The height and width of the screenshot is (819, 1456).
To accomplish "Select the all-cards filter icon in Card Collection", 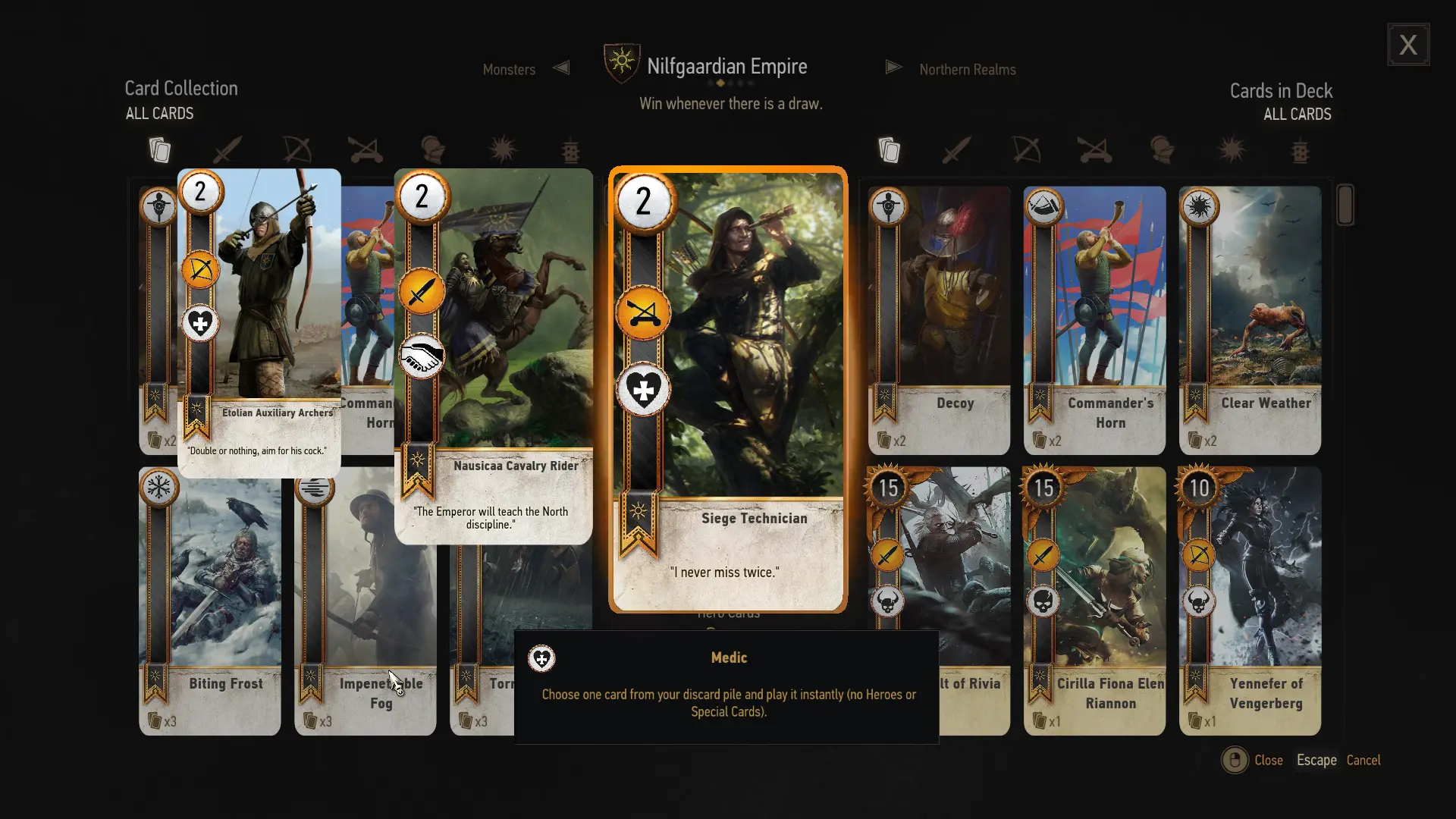I will click(x=160, y=150).
